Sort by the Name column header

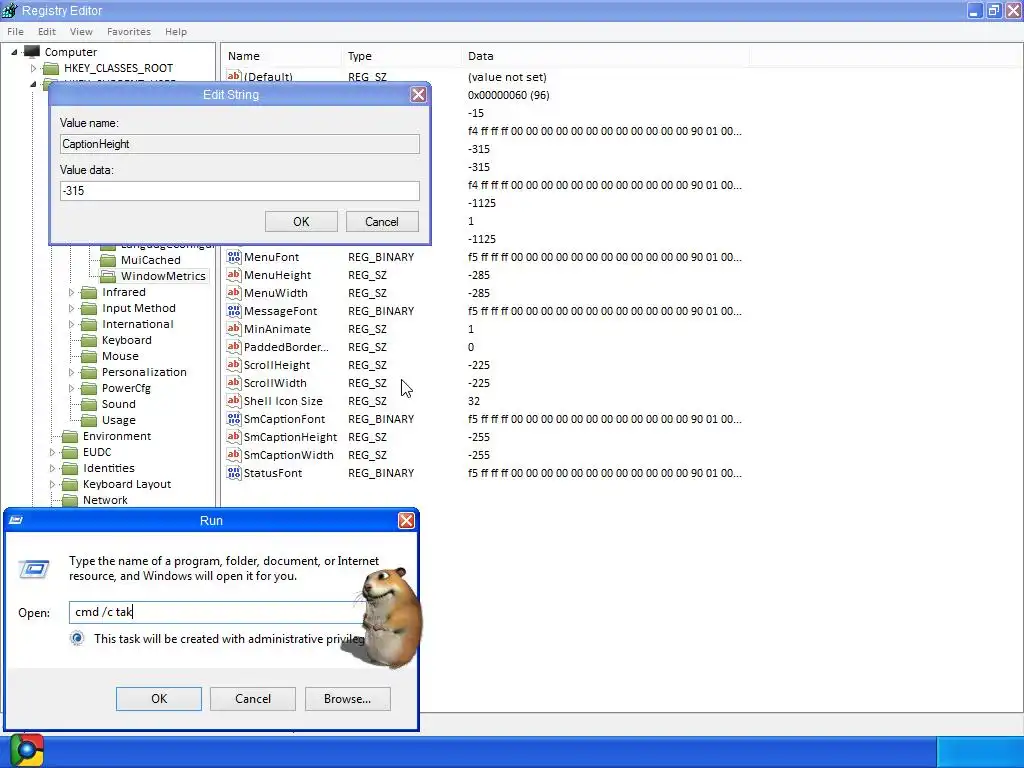click(x=281, y=56)
